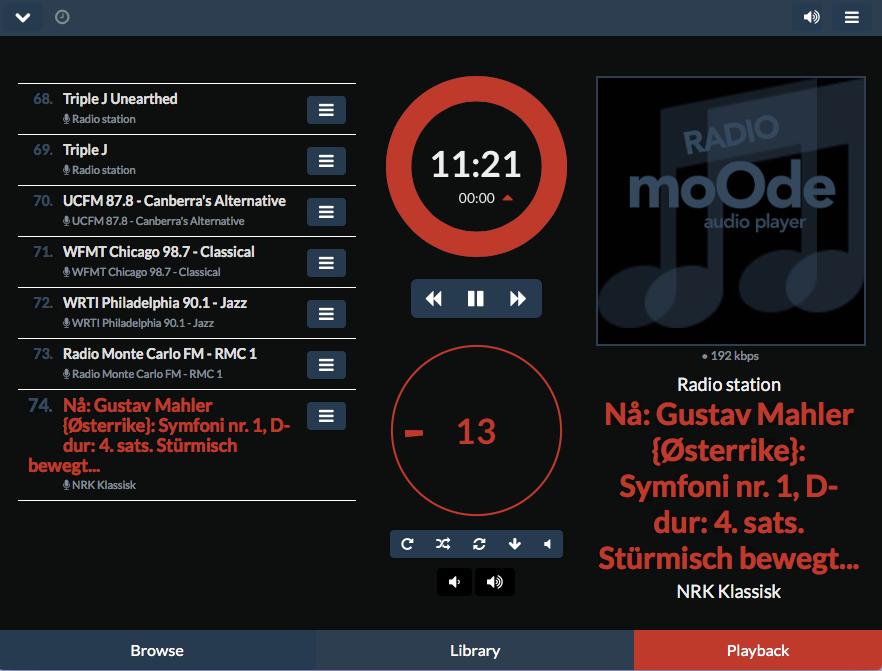Increase volume with the volume up button

click(x=494, y=582)
